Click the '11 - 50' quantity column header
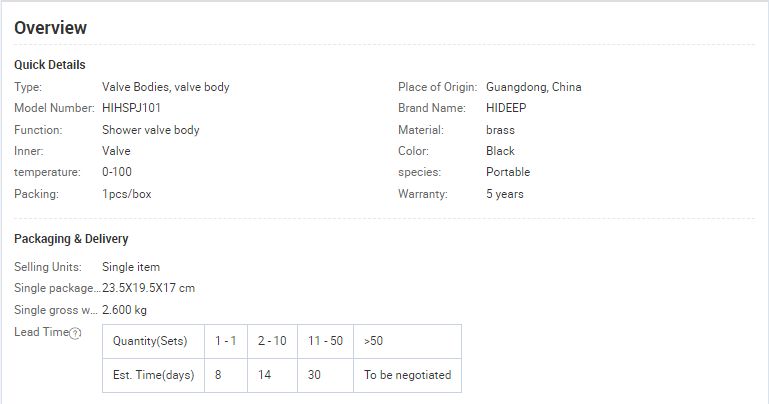Image resolution: width=769 pixels, height=404 pixels. [x=325, y=341]
